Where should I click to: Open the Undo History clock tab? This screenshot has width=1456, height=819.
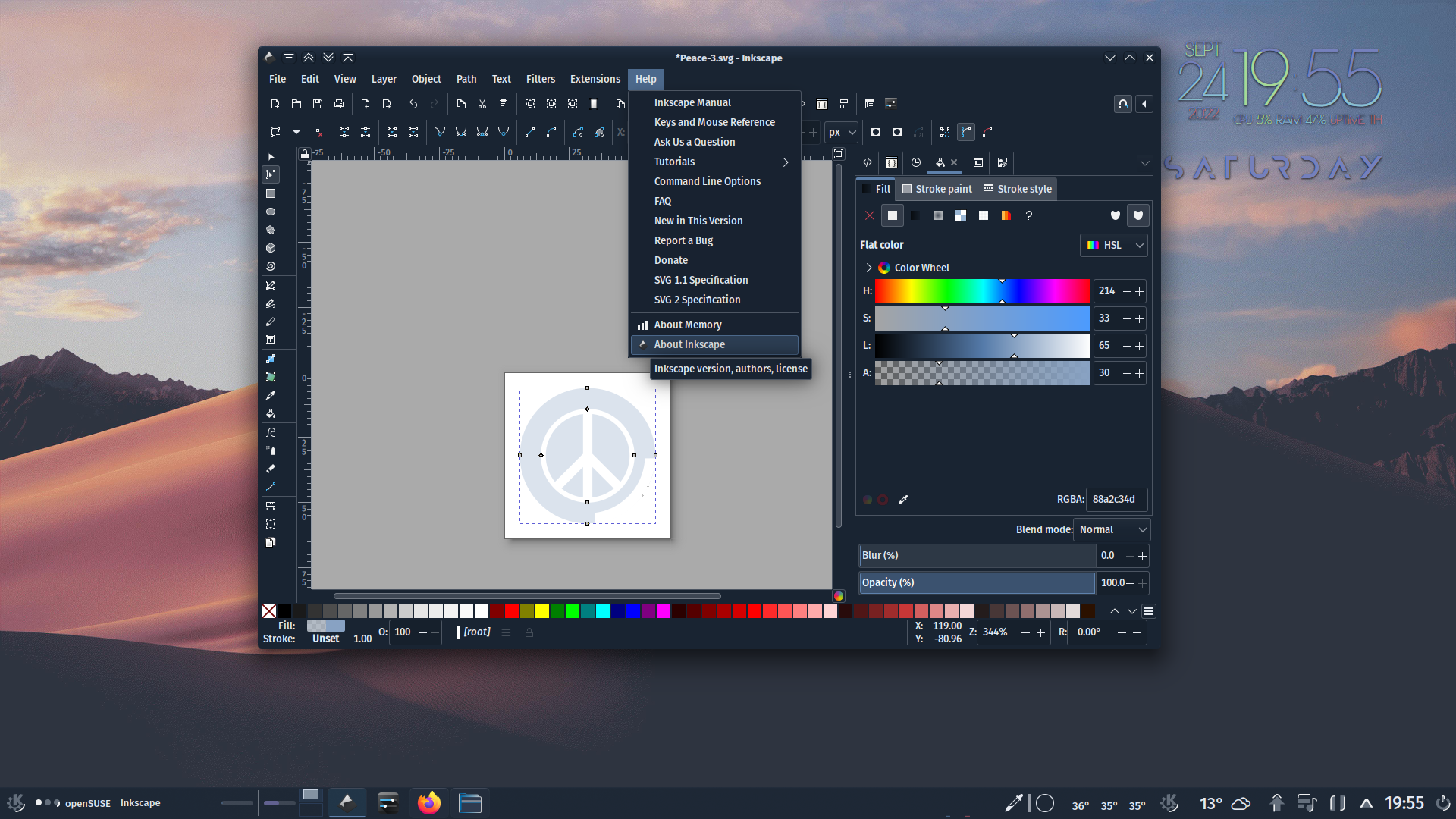(x=916, y=162)
